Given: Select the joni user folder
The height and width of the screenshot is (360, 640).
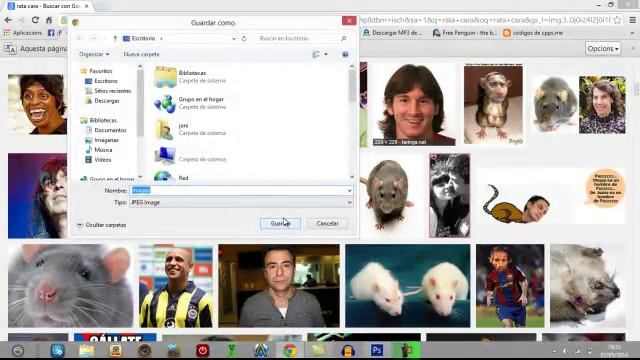Looking at the screenshot, I should coord(190,129).
